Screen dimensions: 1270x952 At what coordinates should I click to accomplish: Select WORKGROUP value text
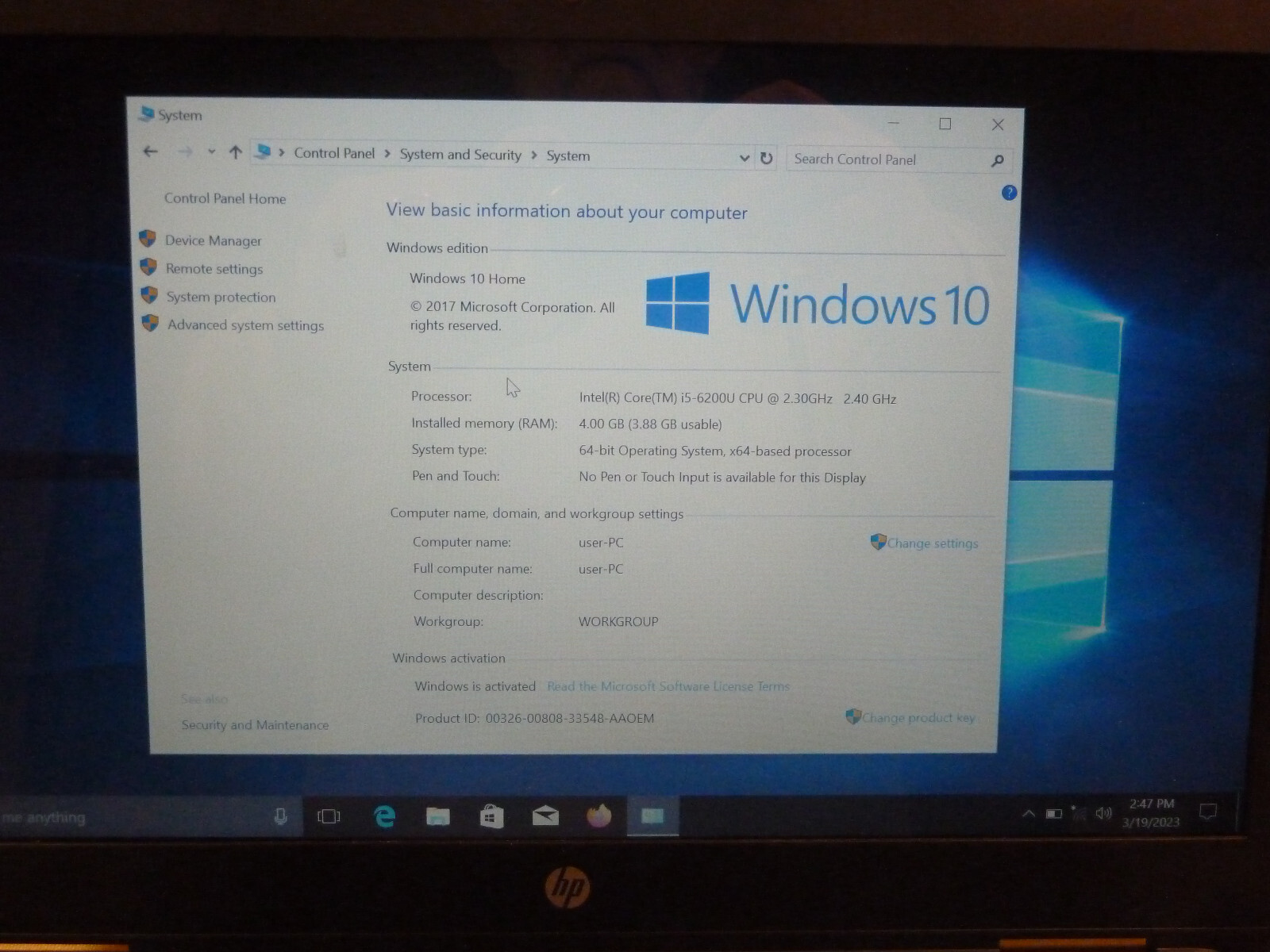click(x=618, y=621)
